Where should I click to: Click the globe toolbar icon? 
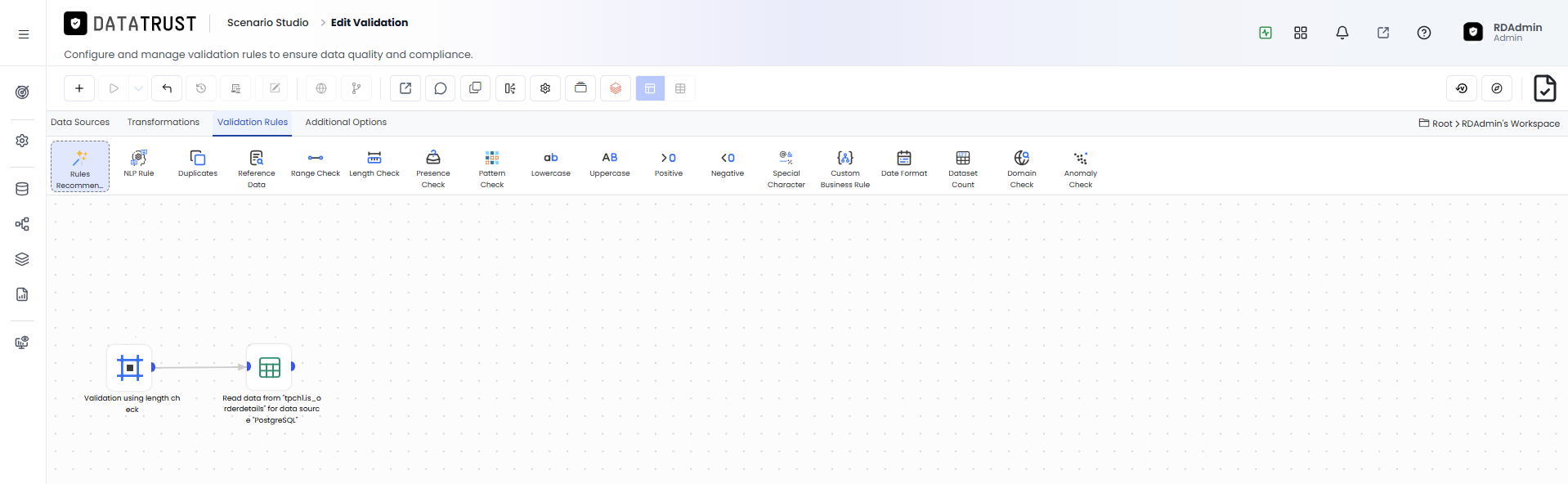(321, 88)
